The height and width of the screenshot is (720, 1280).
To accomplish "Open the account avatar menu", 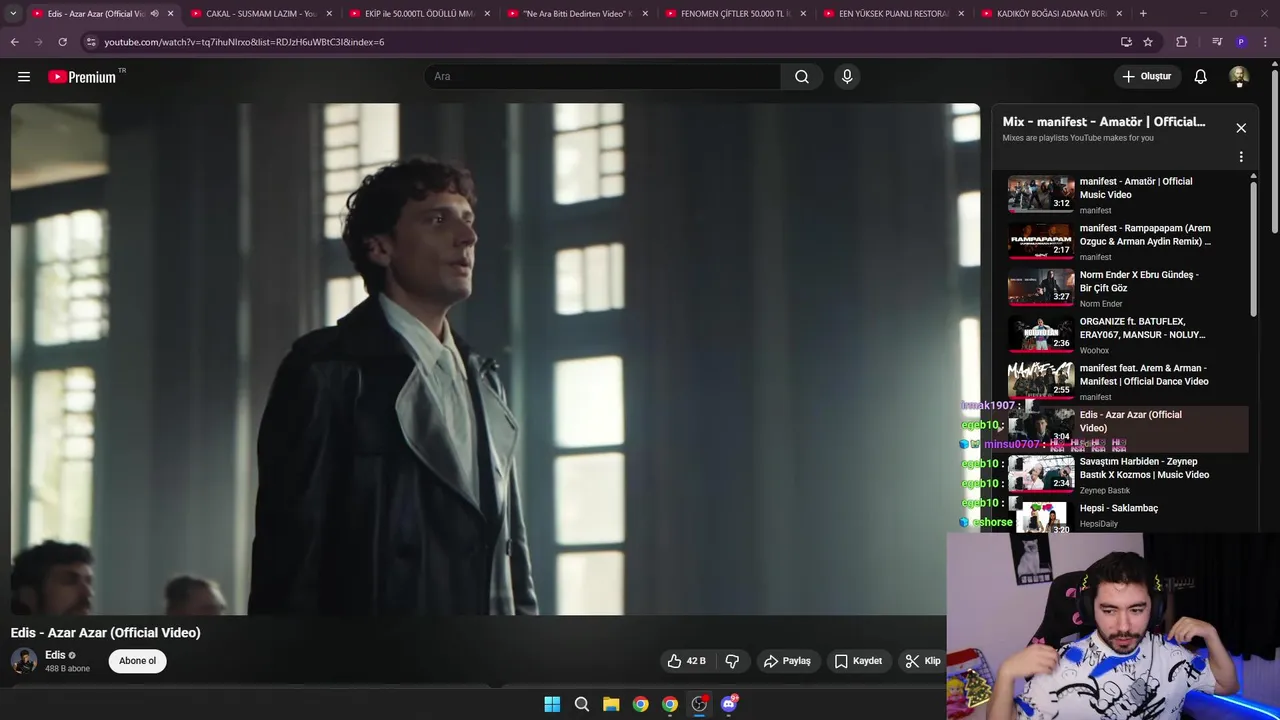I will pos(1239,76).
